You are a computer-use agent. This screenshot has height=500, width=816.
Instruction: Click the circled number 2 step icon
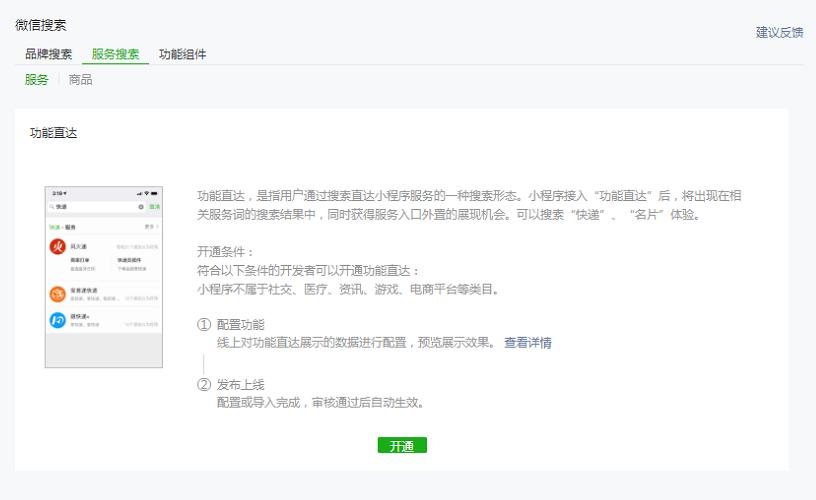(x=203, y=384)
